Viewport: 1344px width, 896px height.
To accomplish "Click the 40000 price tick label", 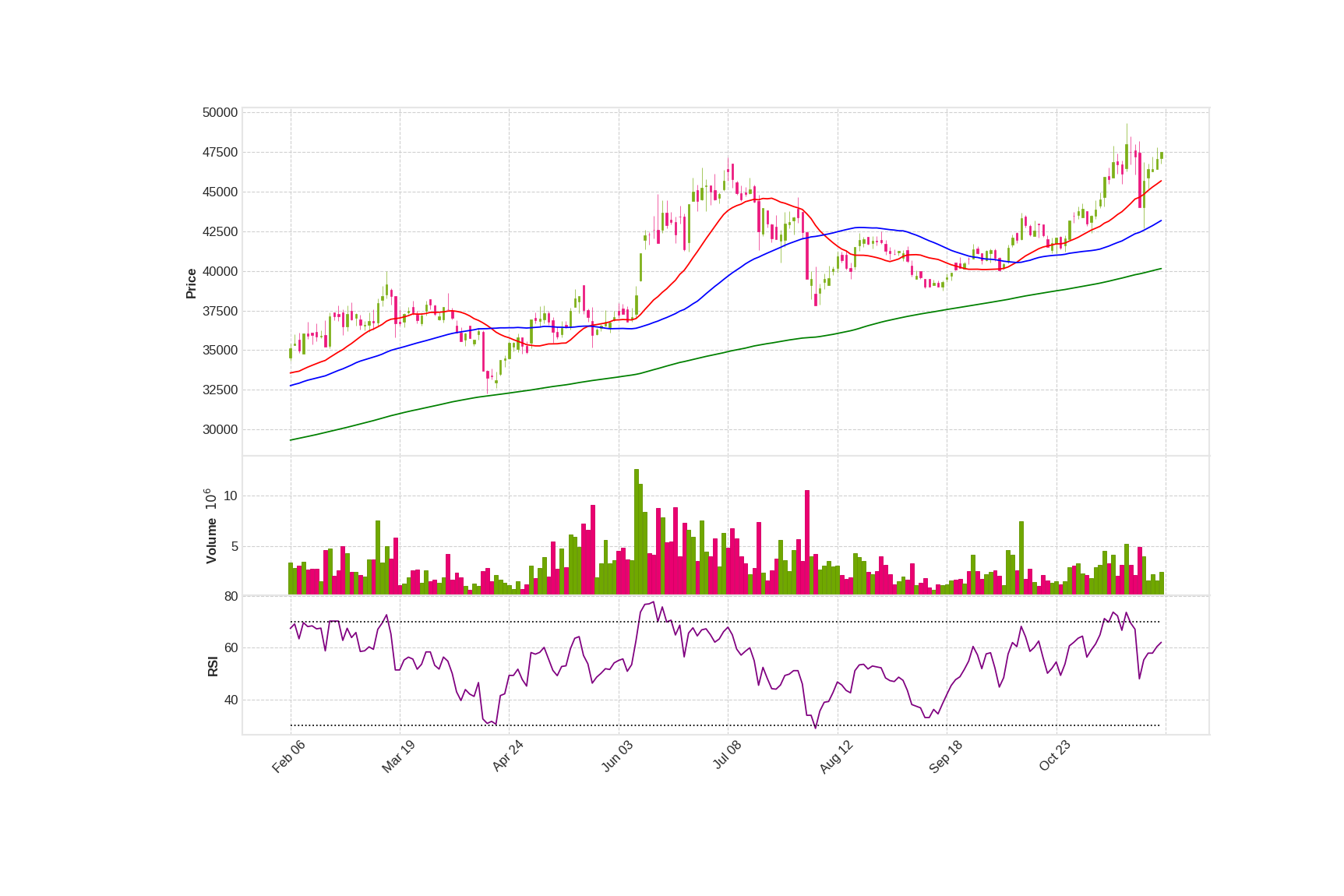I will tap(220, 272).
